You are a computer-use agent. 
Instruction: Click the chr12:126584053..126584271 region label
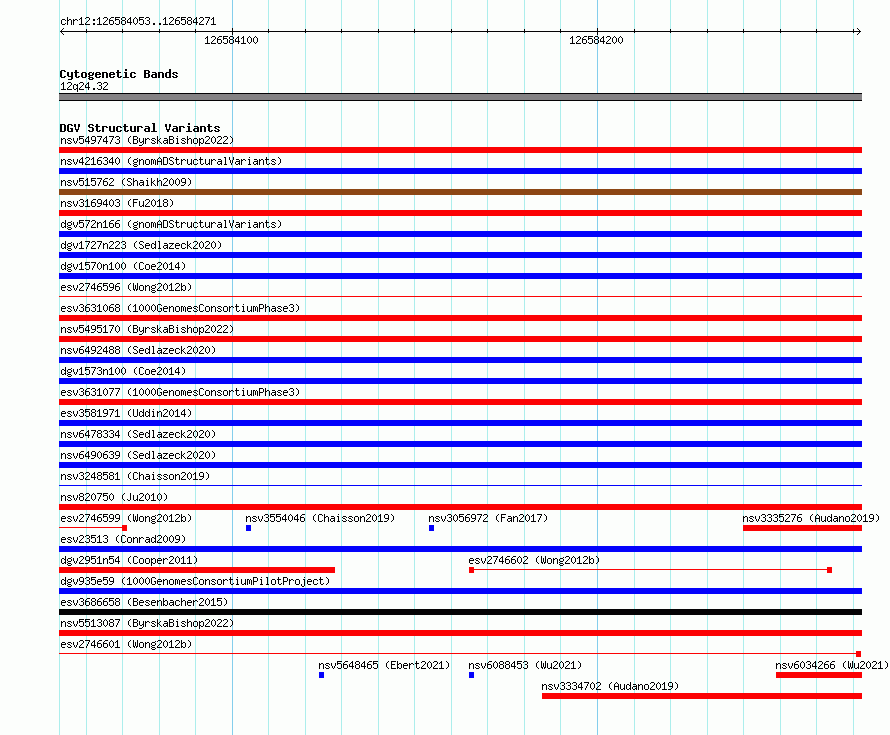point(138,22)
